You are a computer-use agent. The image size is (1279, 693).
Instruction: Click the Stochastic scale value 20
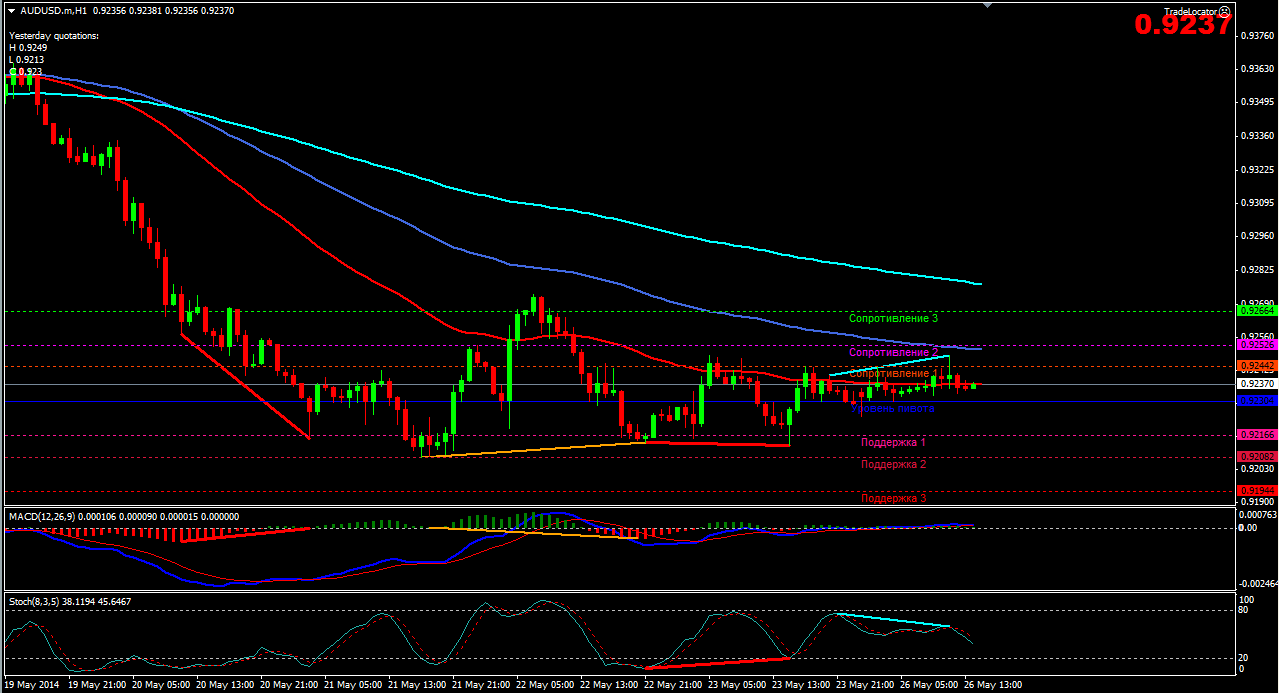1245,657
